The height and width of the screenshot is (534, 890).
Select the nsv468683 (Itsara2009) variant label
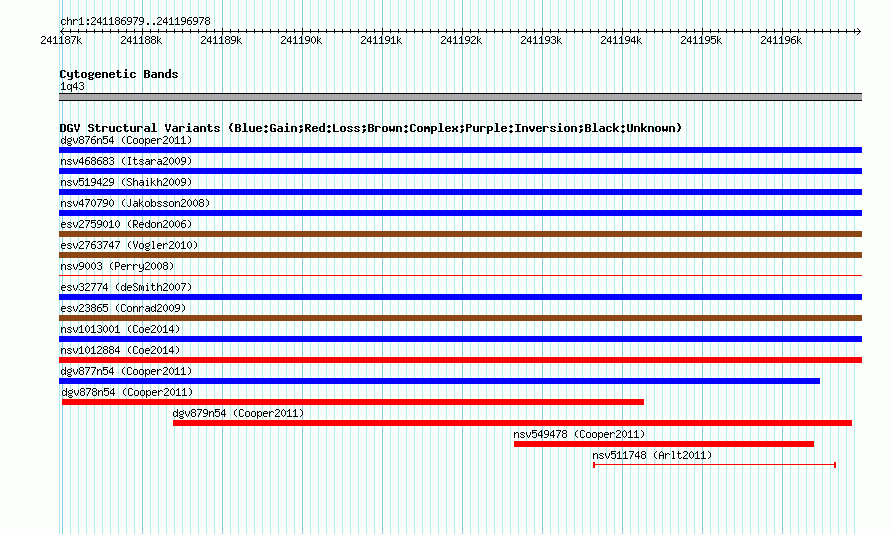[x=126, y=161]
